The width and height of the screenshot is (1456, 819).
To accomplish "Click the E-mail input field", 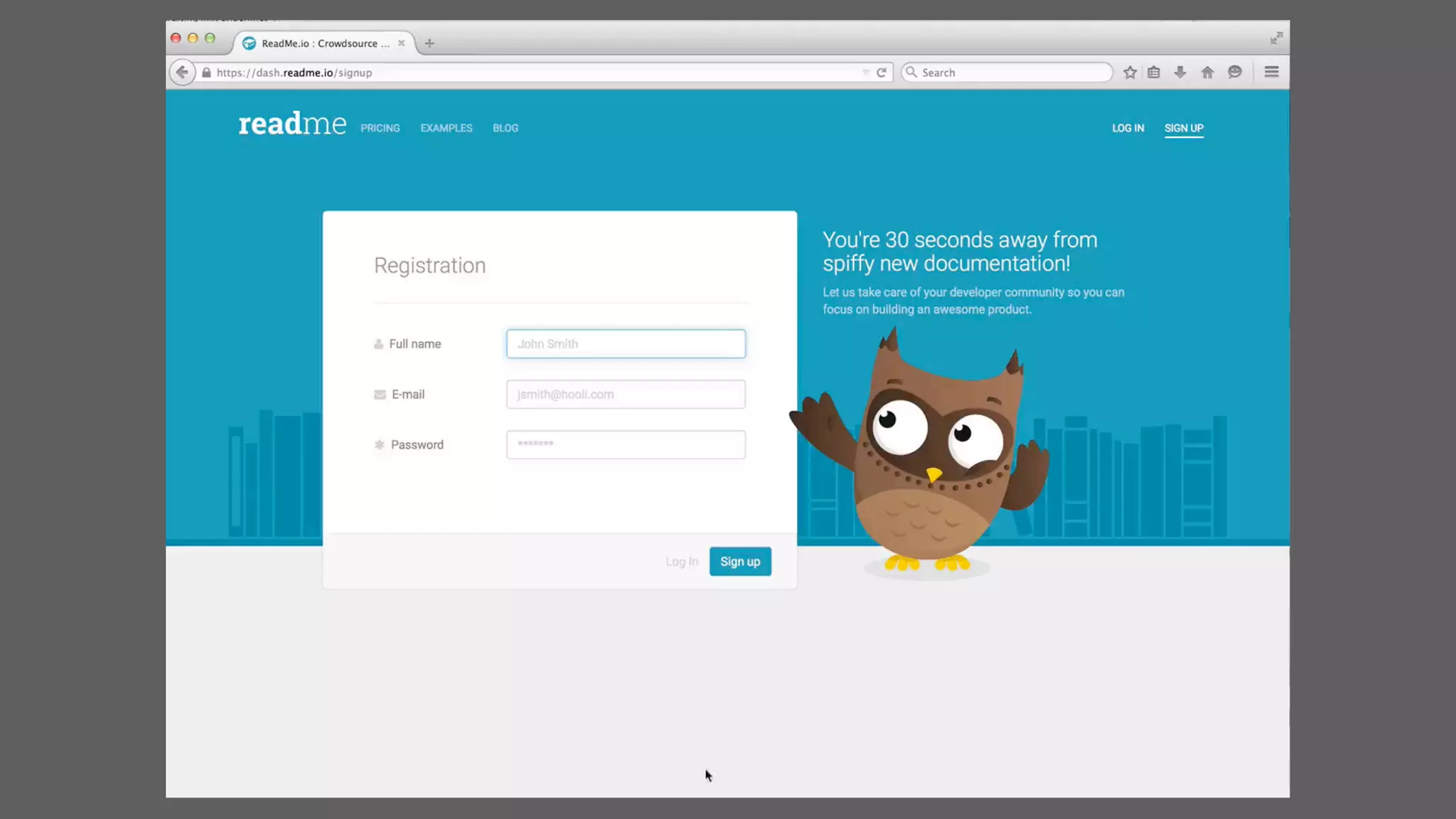I will [x=626, y=395].
